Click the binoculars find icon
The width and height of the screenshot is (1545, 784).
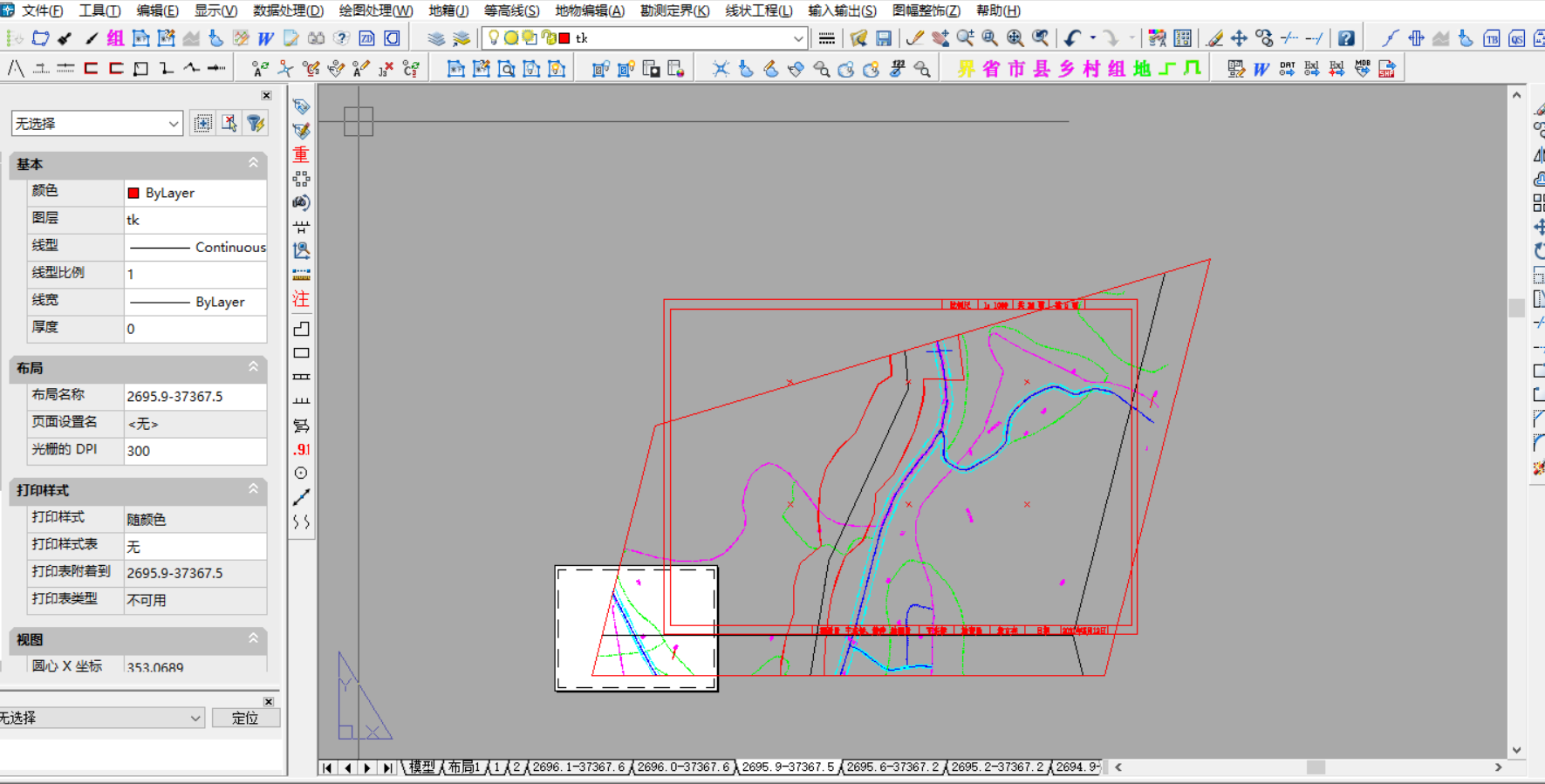pyautogui.click(x=316, y=38)
